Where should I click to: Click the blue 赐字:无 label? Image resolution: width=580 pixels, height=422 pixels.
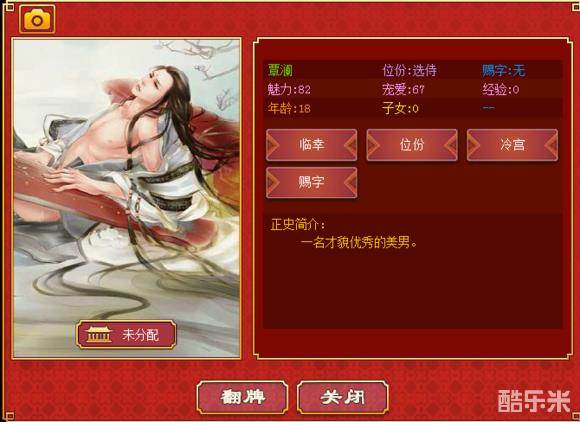coord(503,70)
